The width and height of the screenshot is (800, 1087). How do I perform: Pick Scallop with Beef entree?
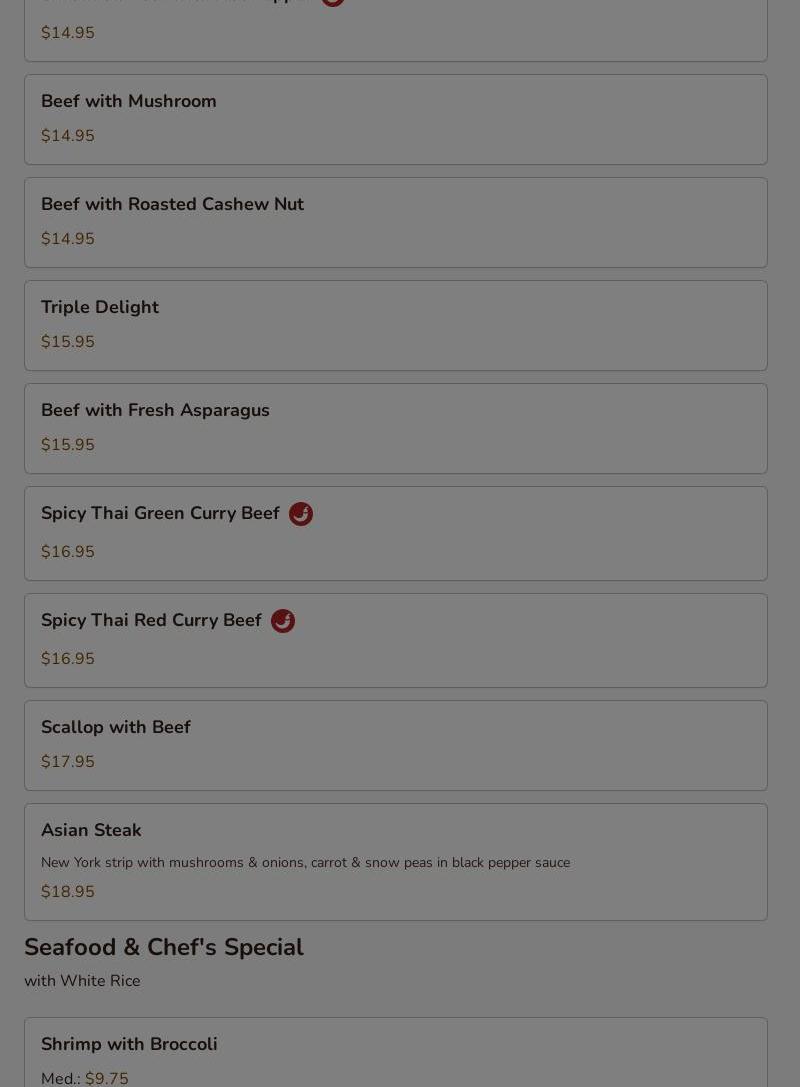pos(396,745)
